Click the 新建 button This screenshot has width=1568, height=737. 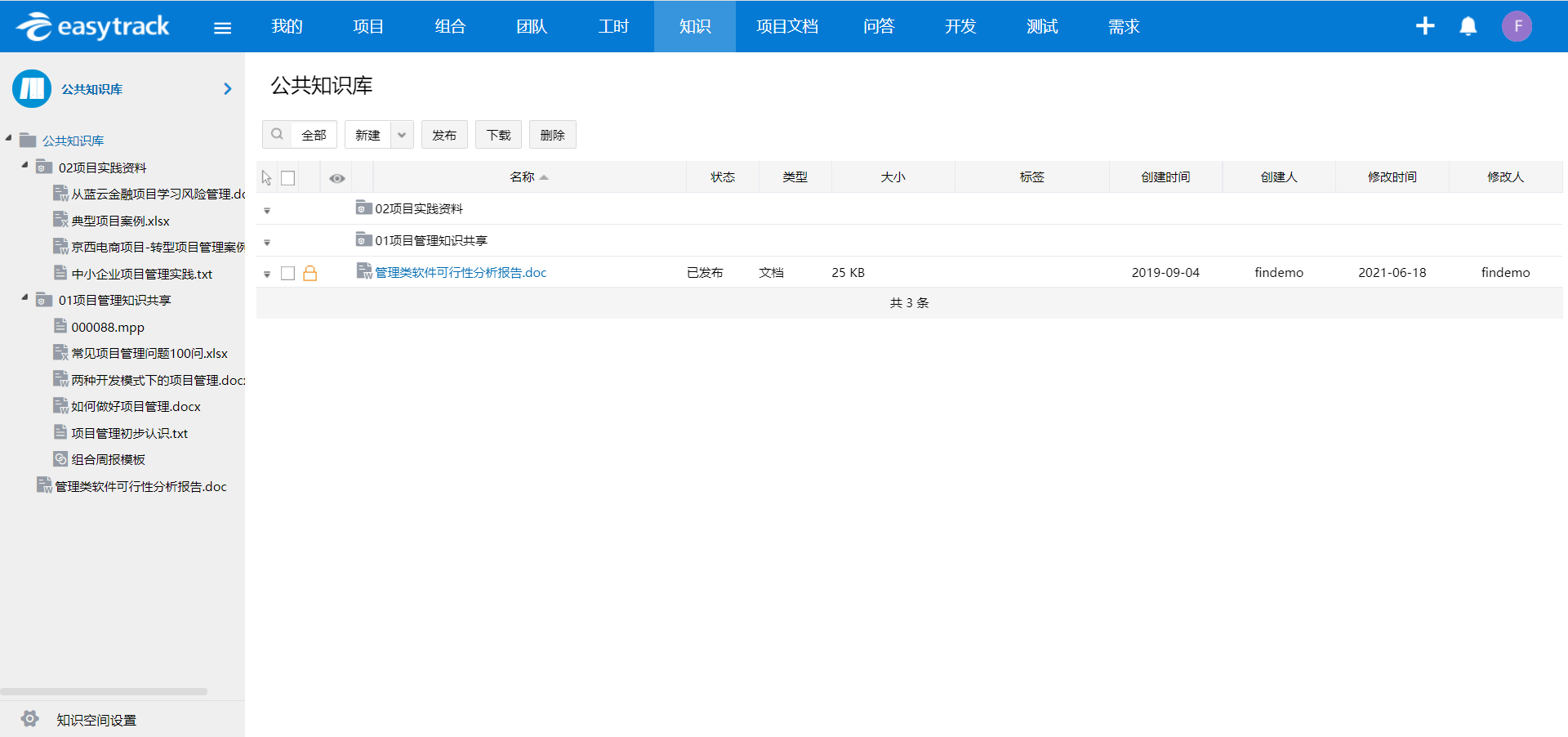367,135
